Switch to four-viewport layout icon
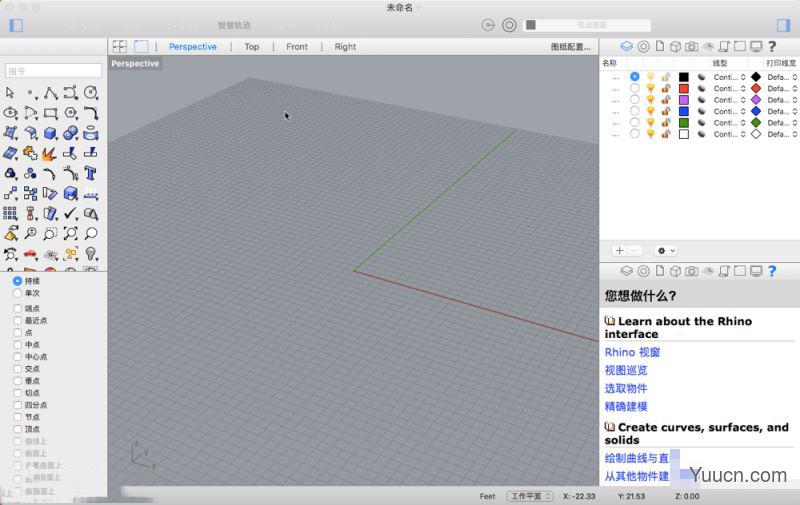This screenshot has width=800, height=505. (x=120, y=46)
